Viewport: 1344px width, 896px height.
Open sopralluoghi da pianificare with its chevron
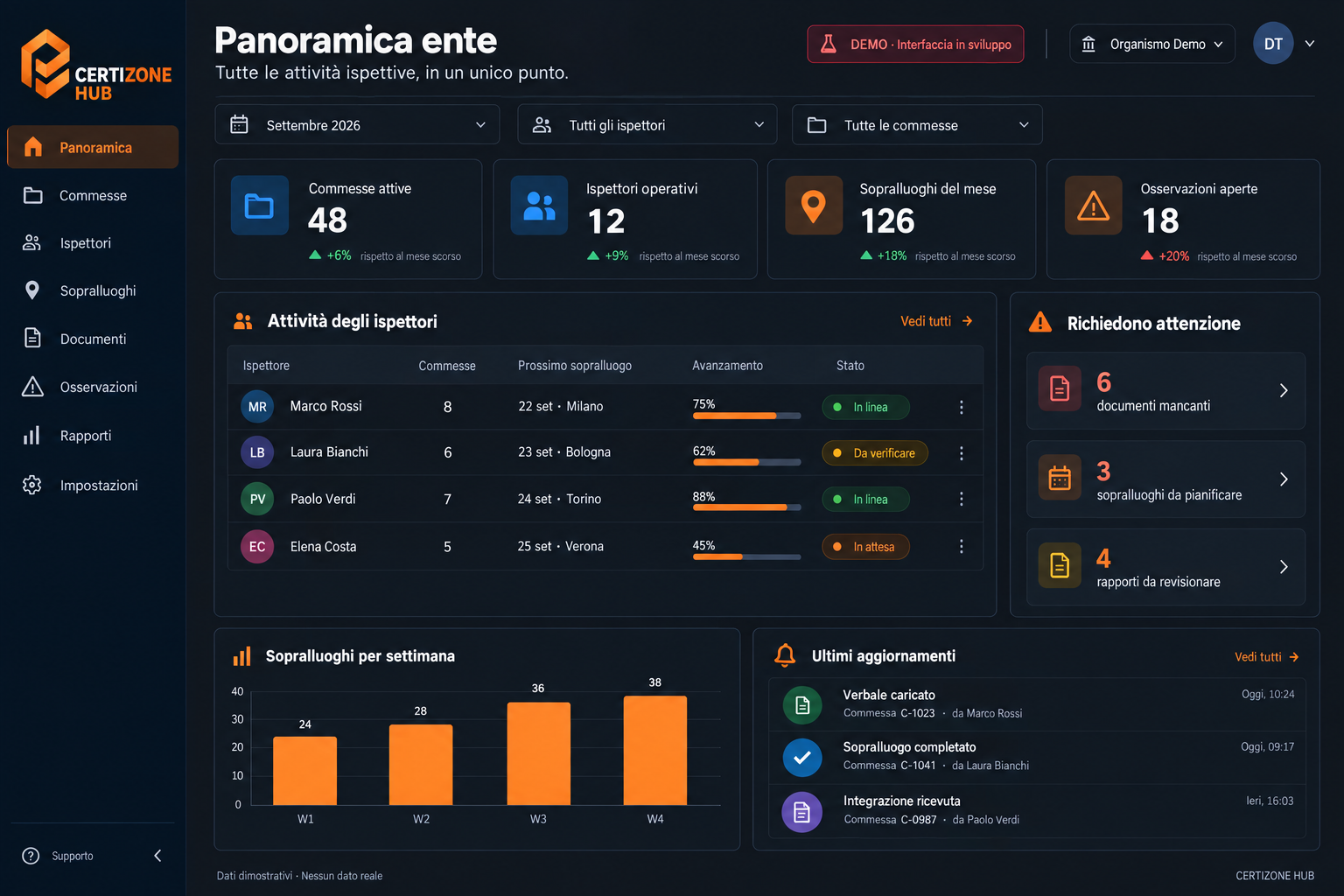coord(1284,479)
